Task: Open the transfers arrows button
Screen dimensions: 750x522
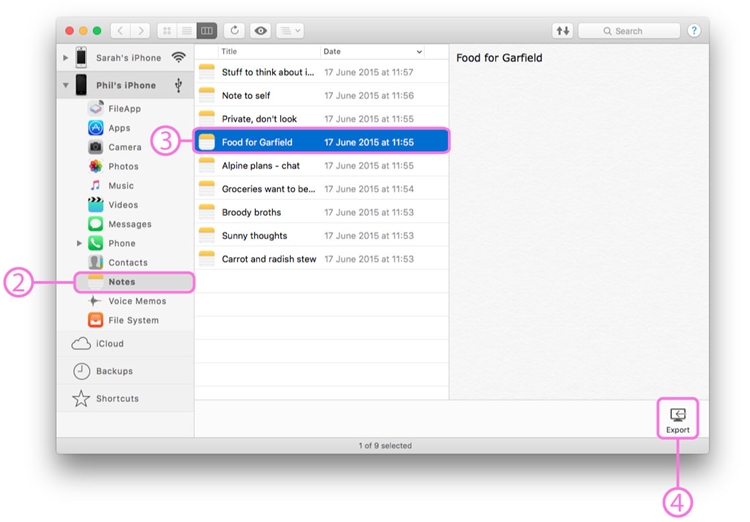Action: (x=563, y=31)
